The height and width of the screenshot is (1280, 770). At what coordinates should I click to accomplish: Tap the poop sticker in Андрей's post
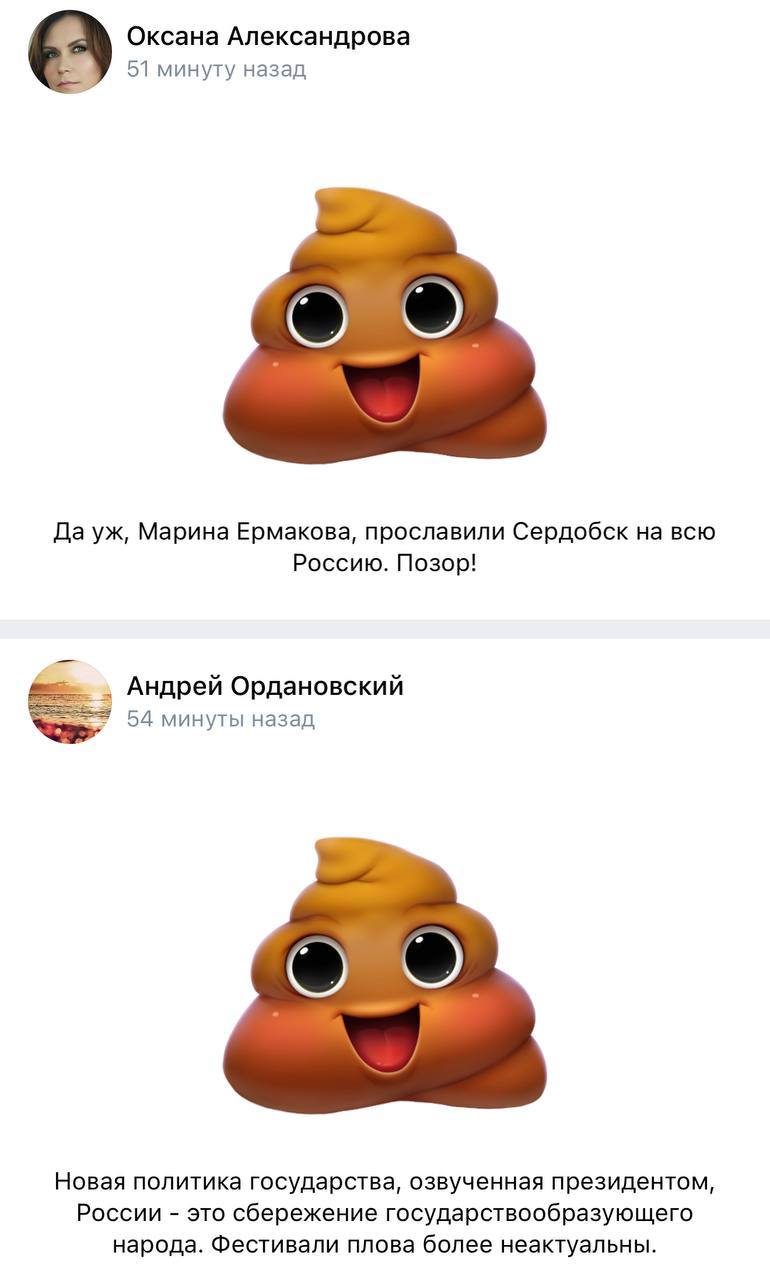pos(385,975)
